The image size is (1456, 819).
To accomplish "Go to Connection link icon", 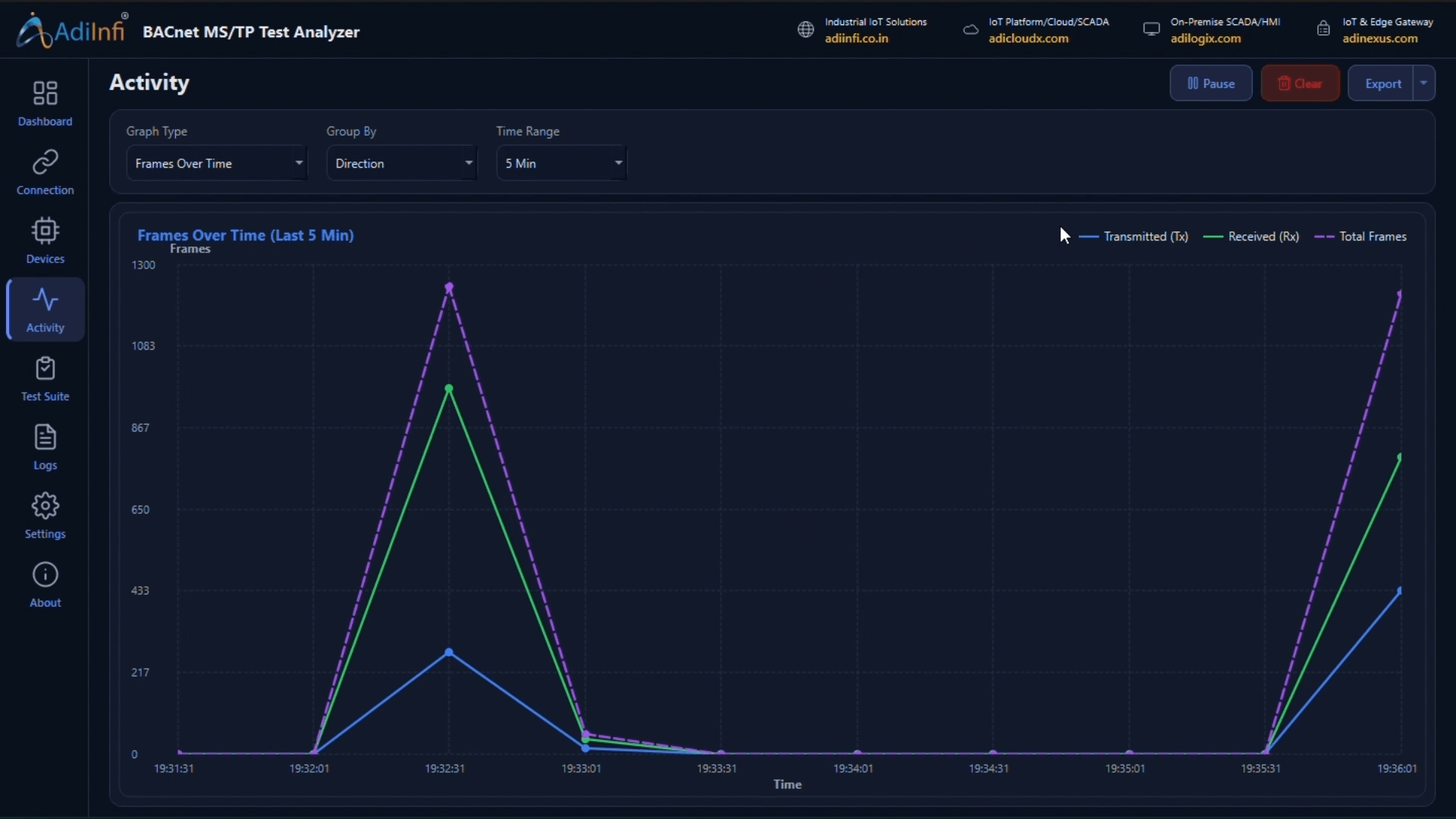I will click(x=45, y=162).
